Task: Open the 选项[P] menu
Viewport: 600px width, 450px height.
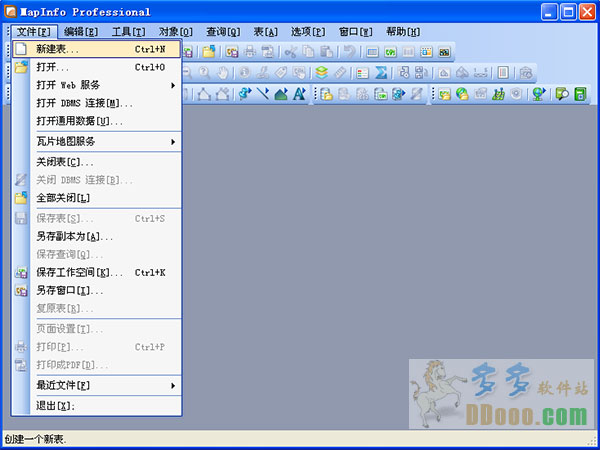Action: pos(308,31)
